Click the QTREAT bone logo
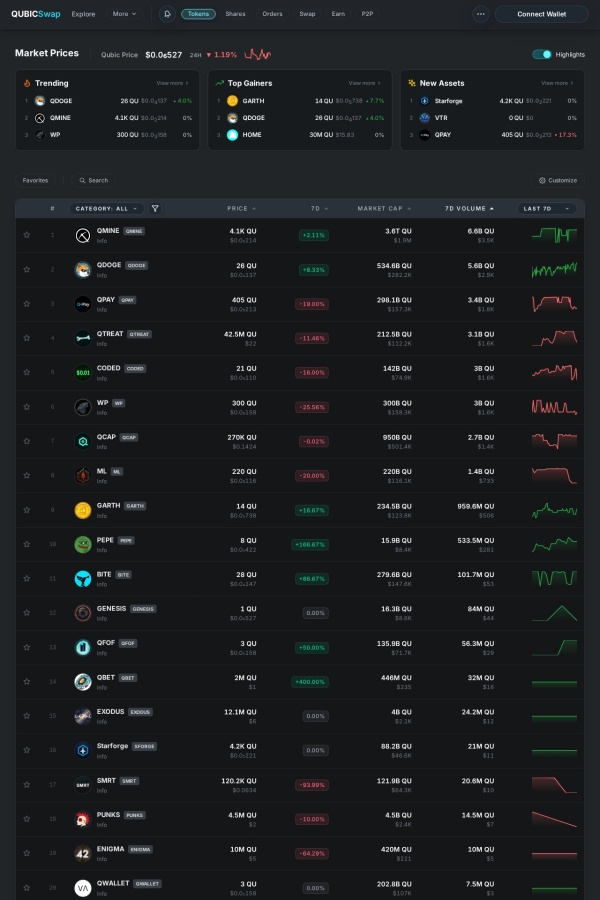The image size is (600, 900). [x=83, y=339]
